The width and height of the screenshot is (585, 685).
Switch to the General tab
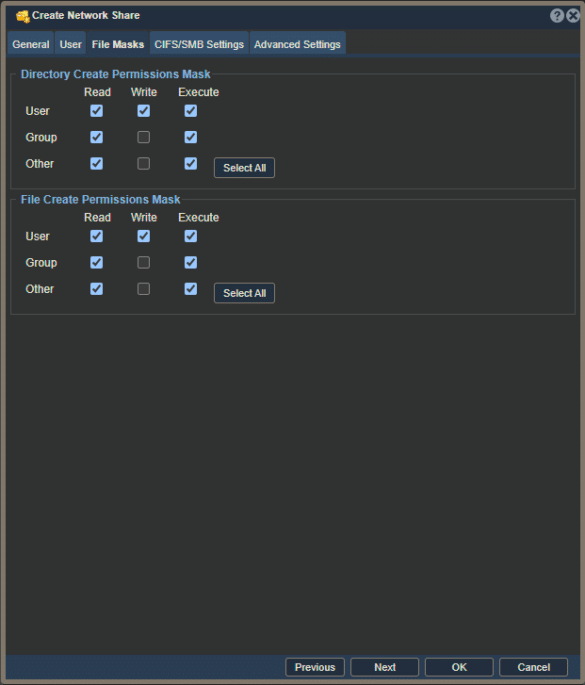[x=31, y=44]
